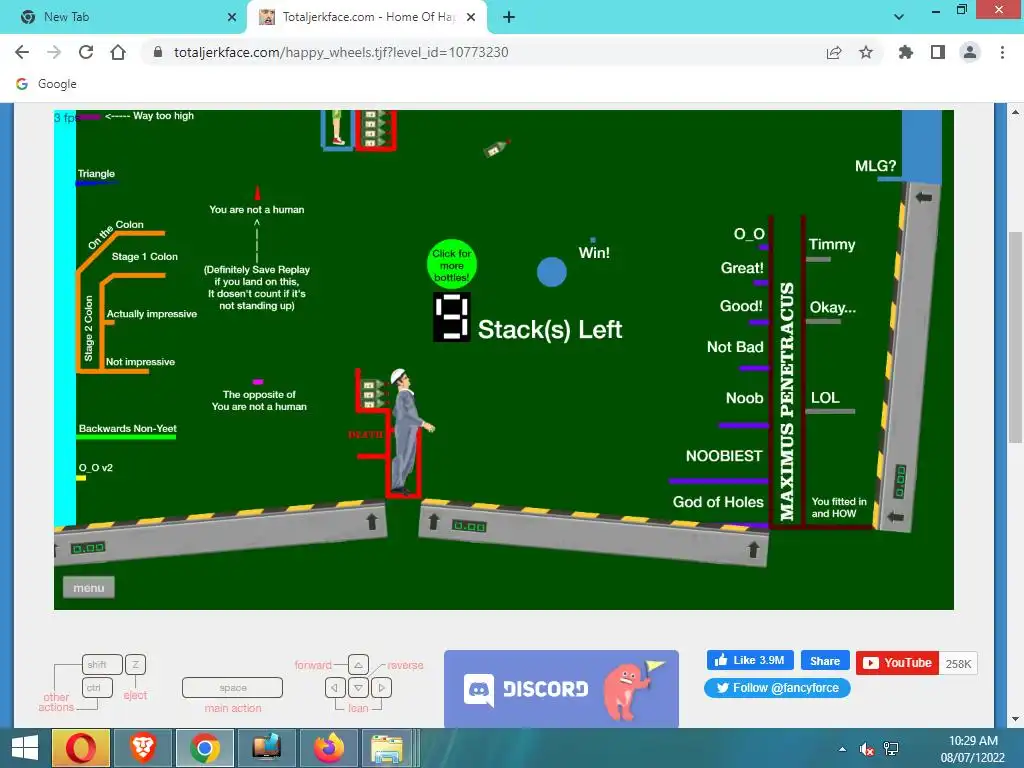Click the address bar URL

[341, 52]
